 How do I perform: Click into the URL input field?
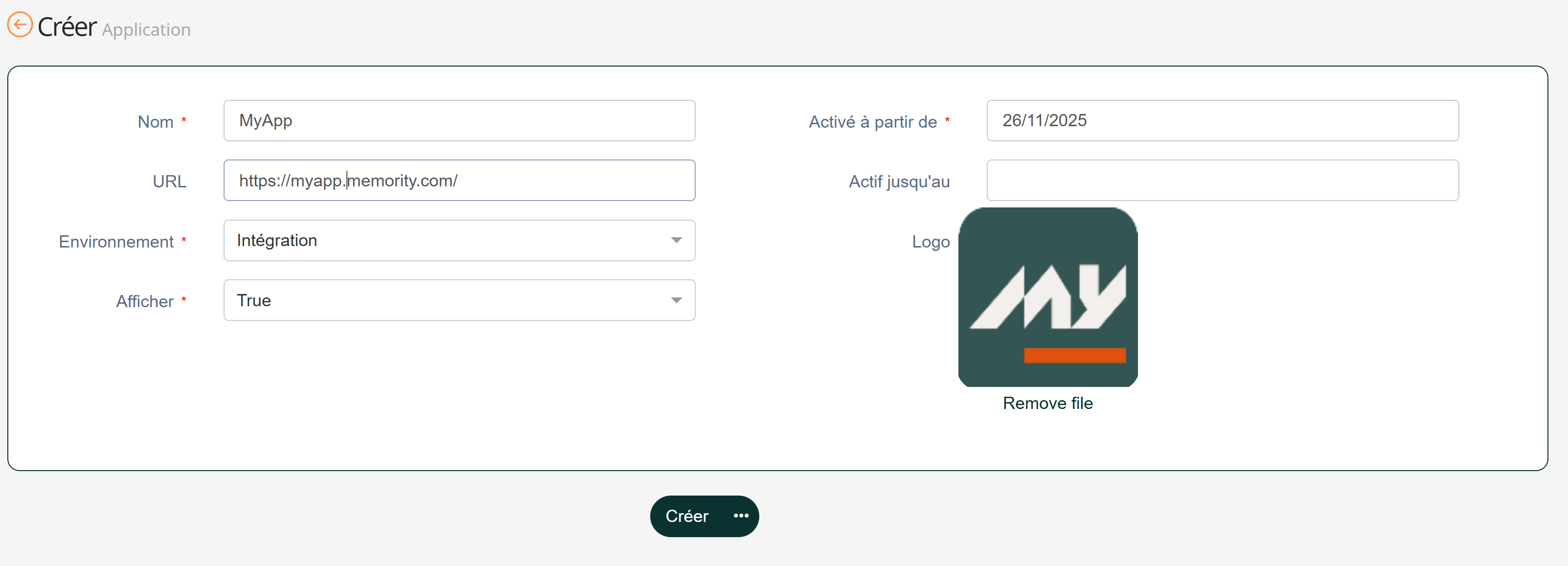(548, 181)
